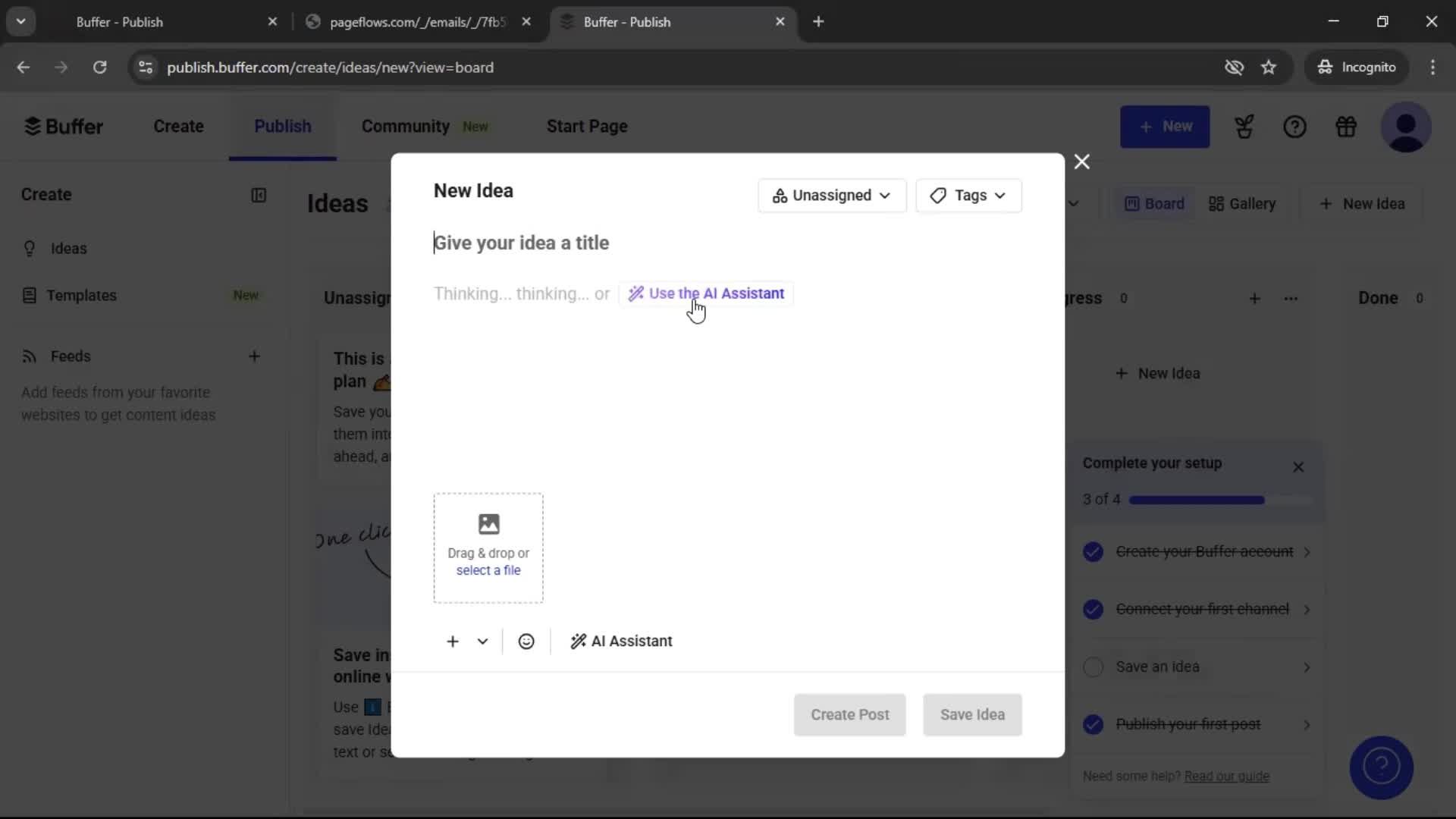Switch to Board view
Screen dimensions: 1456x819
point(1153,203)
